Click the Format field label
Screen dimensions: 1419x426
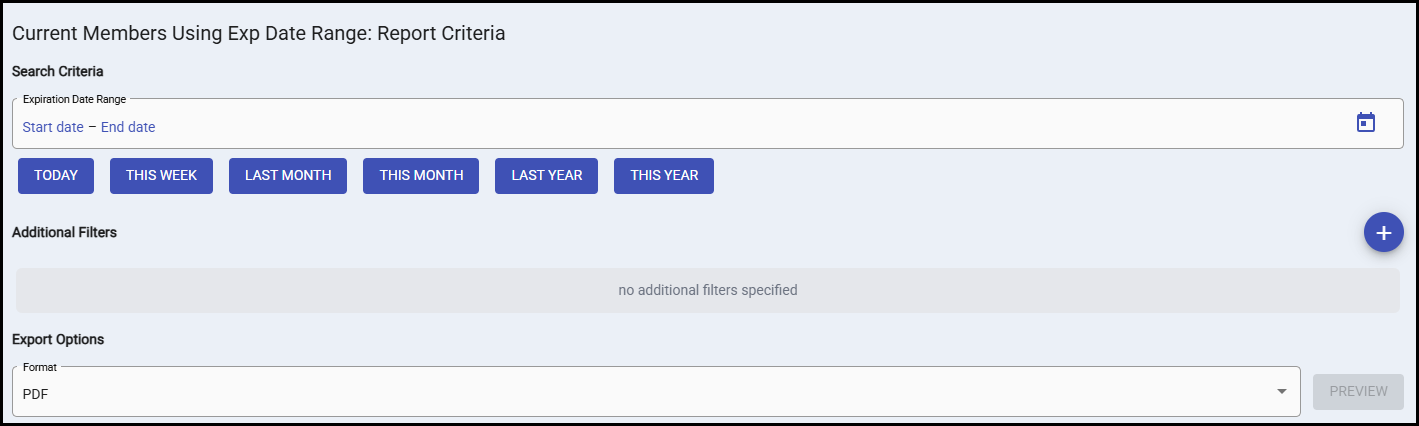40,367
